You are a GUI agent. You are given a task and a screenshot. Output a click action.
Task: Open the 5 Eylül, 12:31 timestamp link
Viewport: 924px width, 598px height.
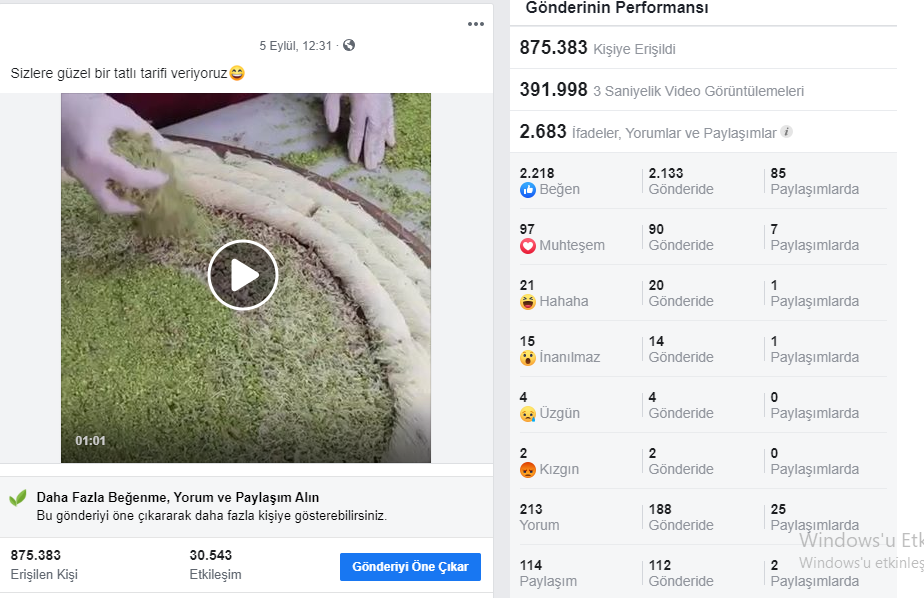296,46
